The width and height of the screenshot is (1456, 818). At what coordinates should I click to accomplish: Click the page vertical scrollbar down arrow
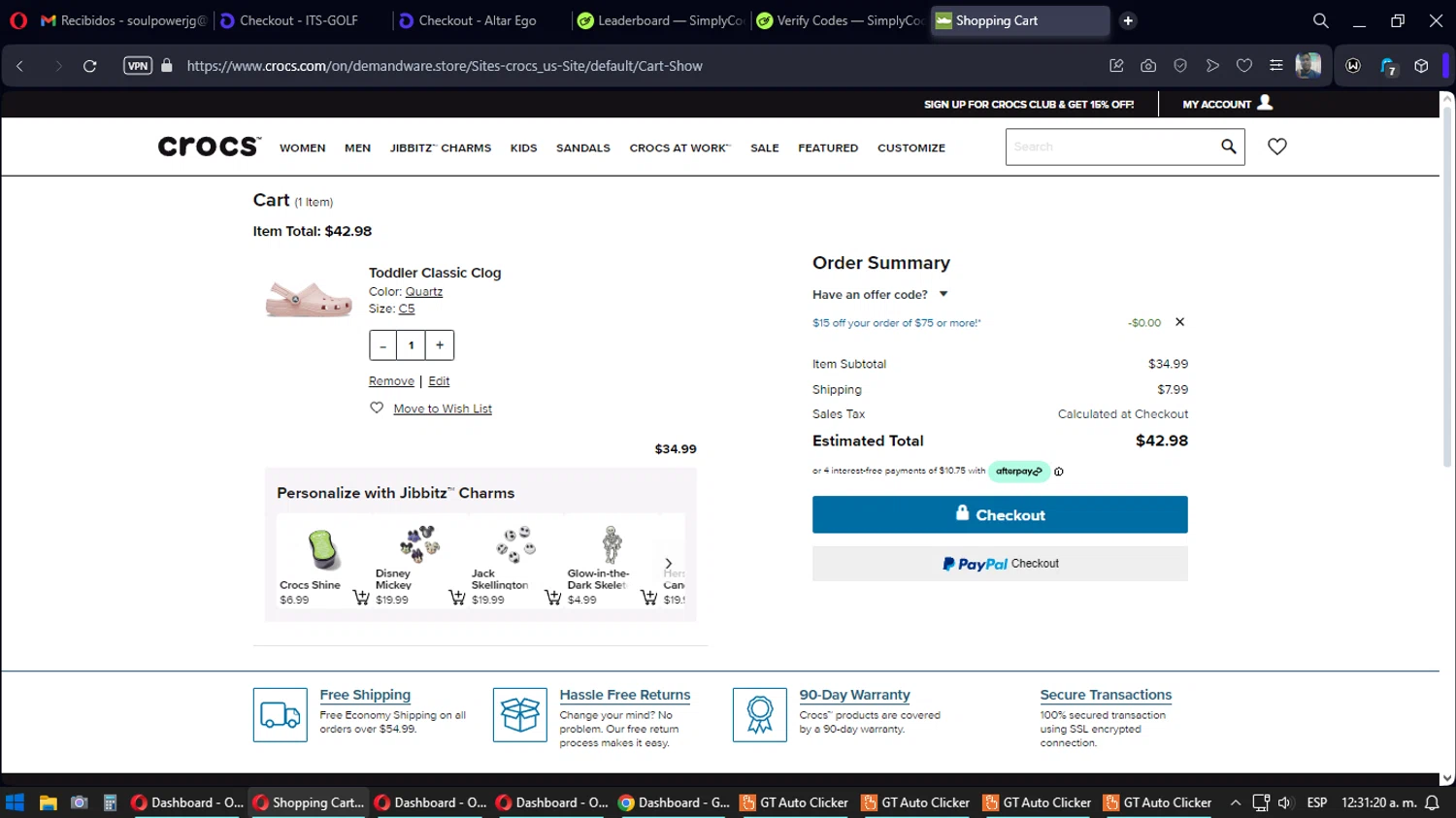1446,778
